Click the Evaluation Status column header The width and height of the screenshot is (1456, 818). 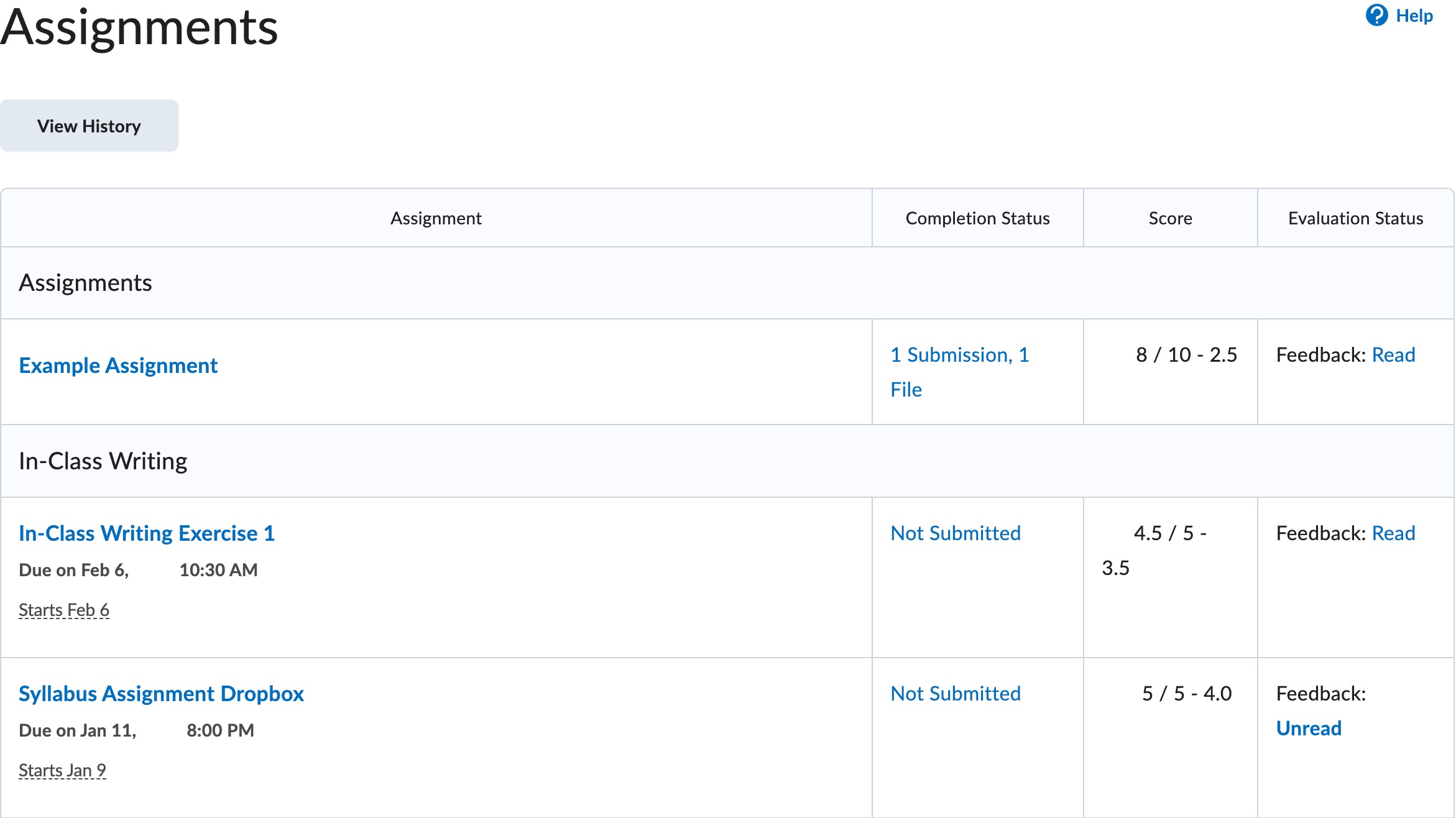(1355, 218)
